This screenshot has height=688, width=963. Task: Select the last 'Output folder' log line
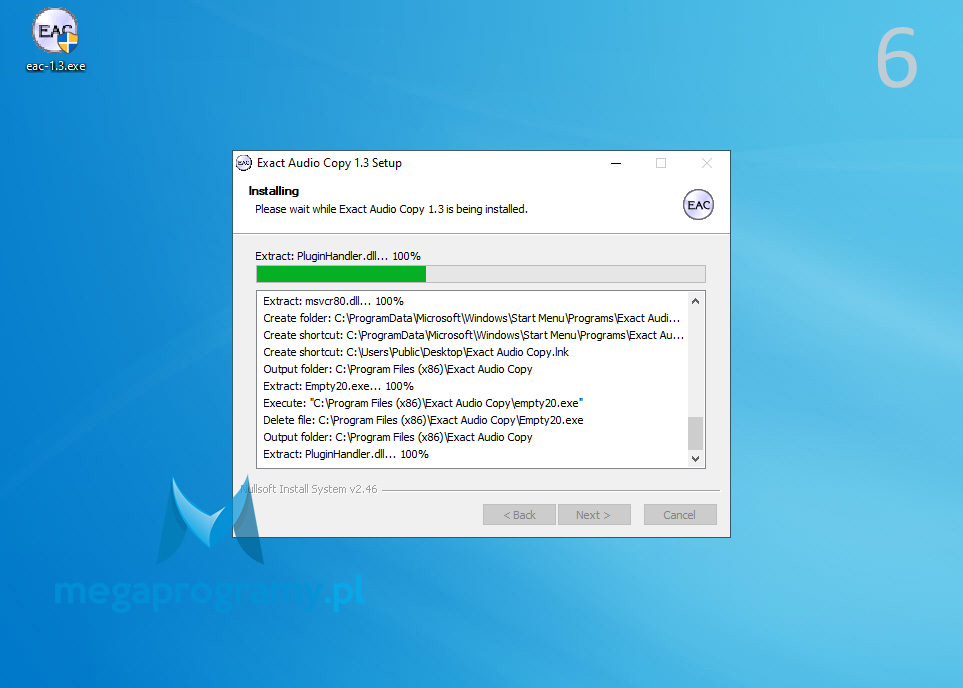pyautogui.click(x=397, y=437)
